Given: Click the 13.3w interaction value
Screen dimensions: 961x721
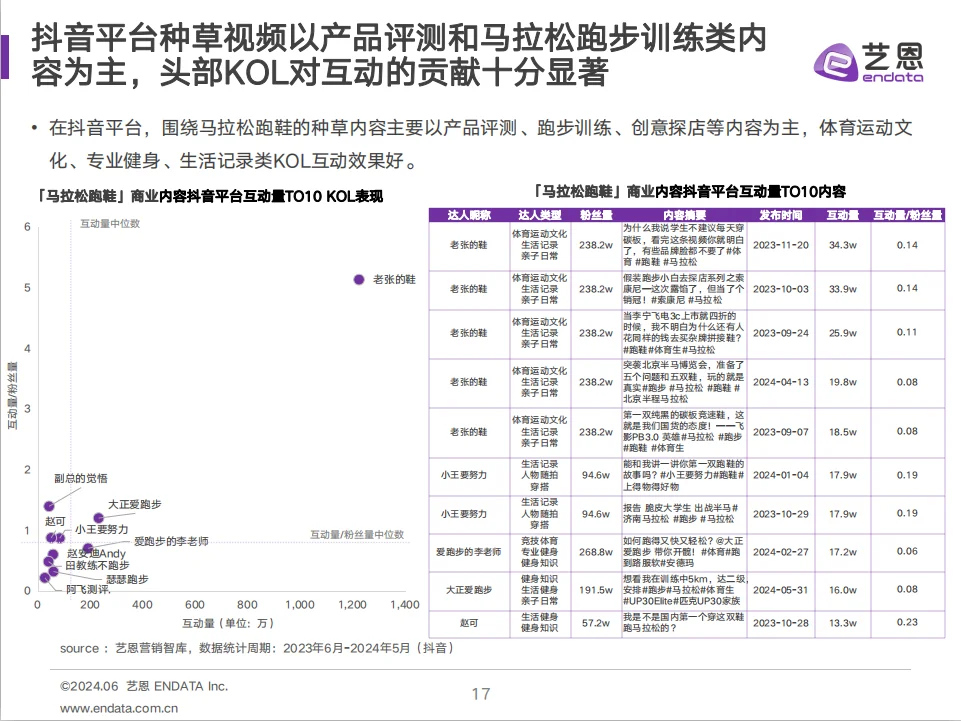Looking at the screenshot, I should coord(843,623).
